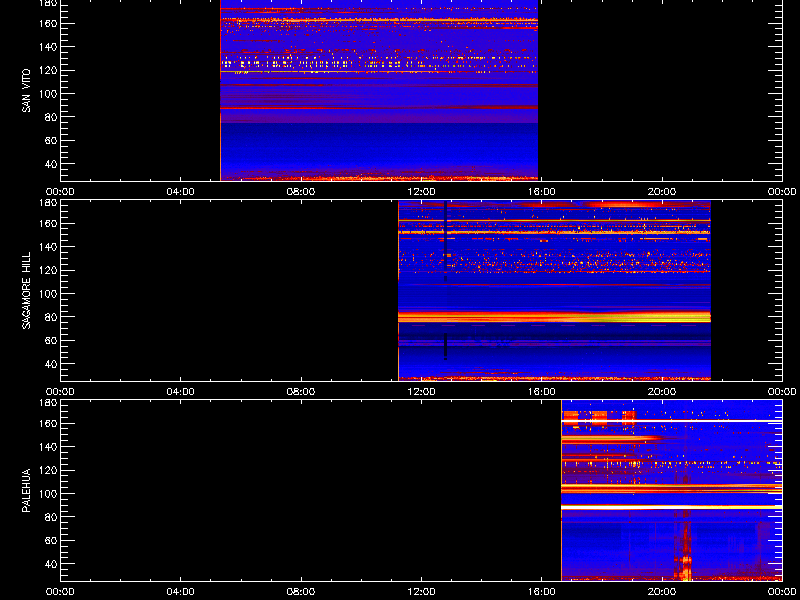Click the 180 frequency label on Palehua axis
Screen dimensions: 800x600
pos(49,402)
